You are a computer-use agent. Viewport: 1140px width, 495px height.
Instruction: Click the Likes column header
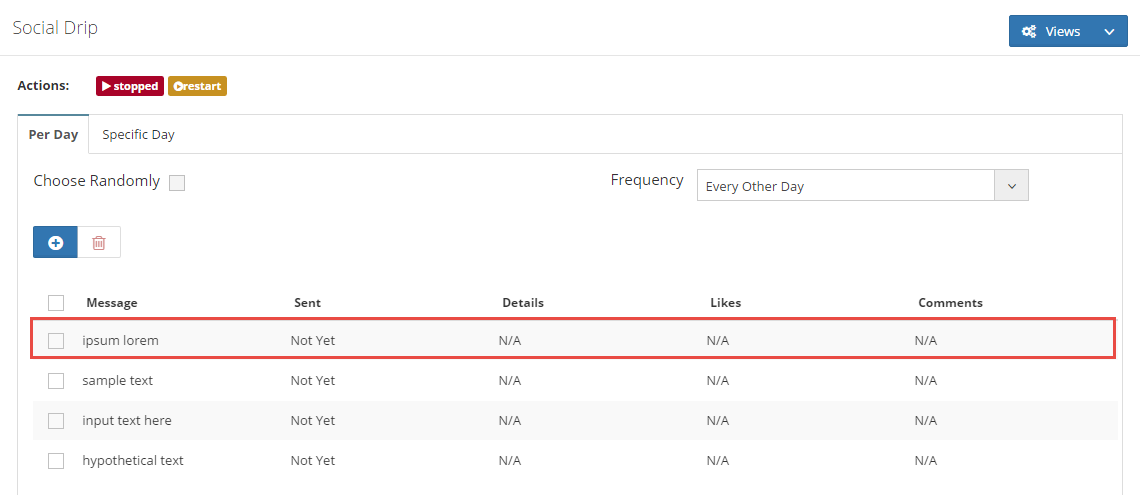[x=725, y=303]
